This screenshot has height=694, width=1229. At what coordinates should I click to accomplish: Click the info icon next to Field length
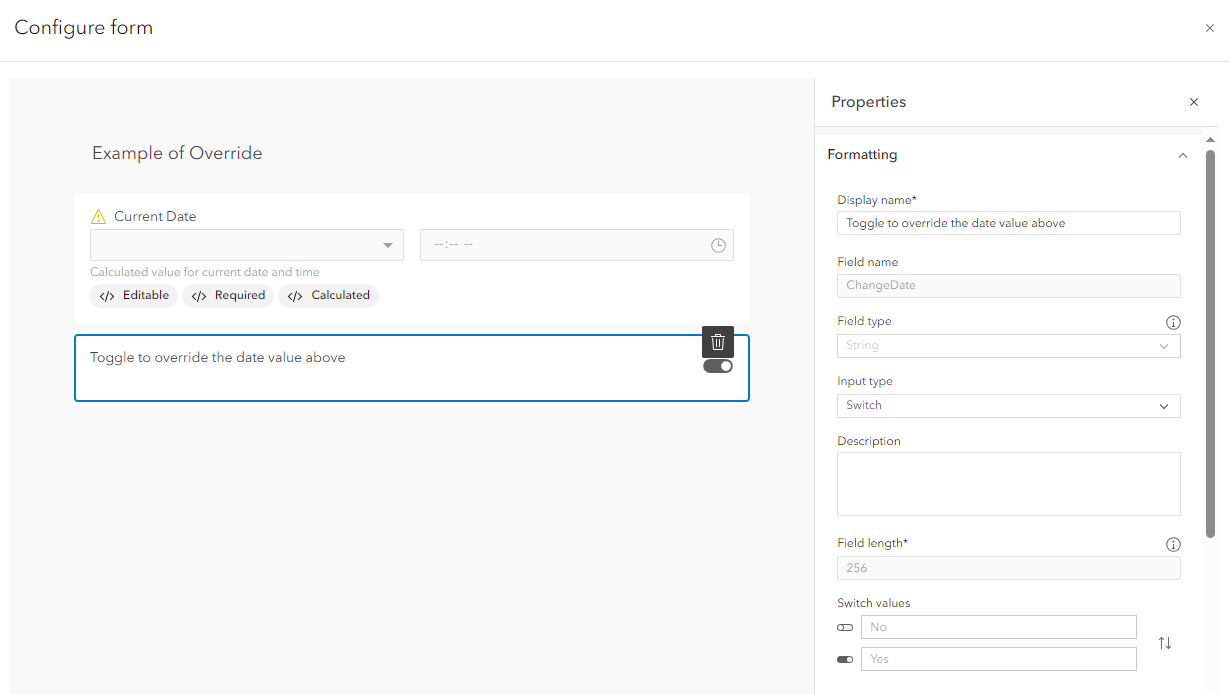tap(1173, 544)
